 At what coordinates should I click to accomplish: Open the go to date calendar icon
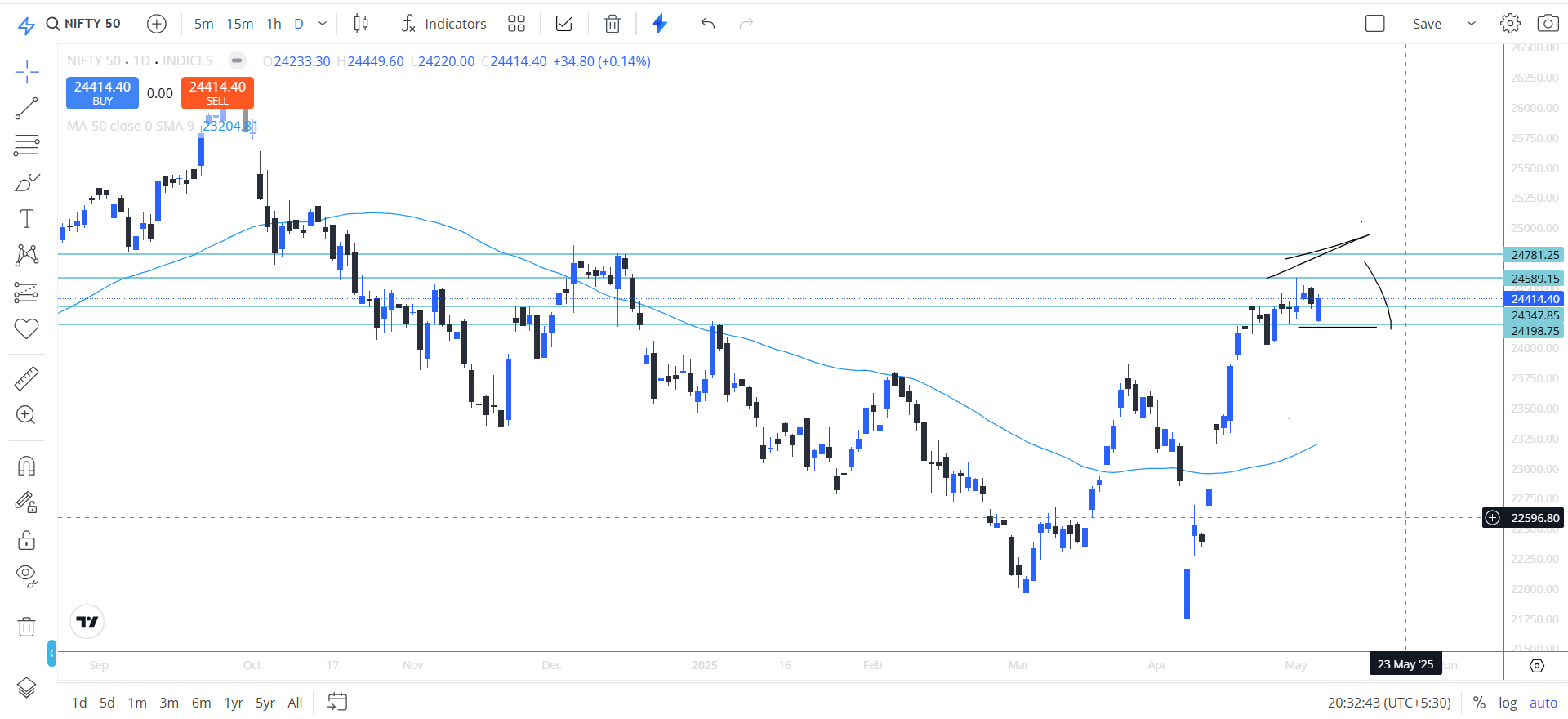[x=337, y=702]
